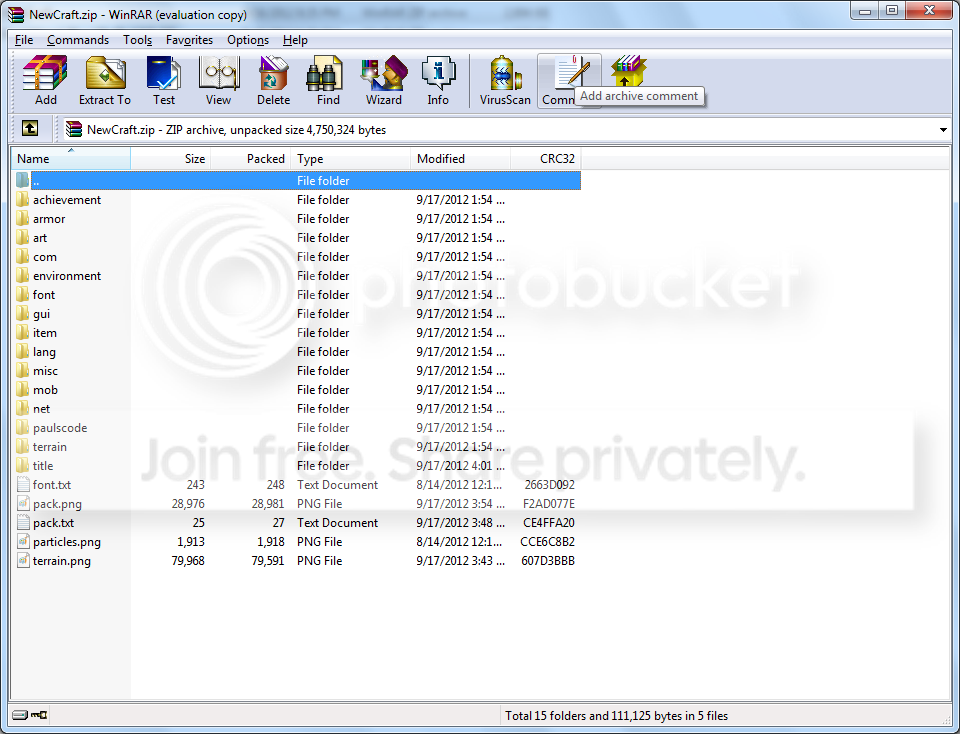The width and height of the screenshot is (960, 734).
Task: Start VirusScan on the archive
Action: click(x=505, y=80)
